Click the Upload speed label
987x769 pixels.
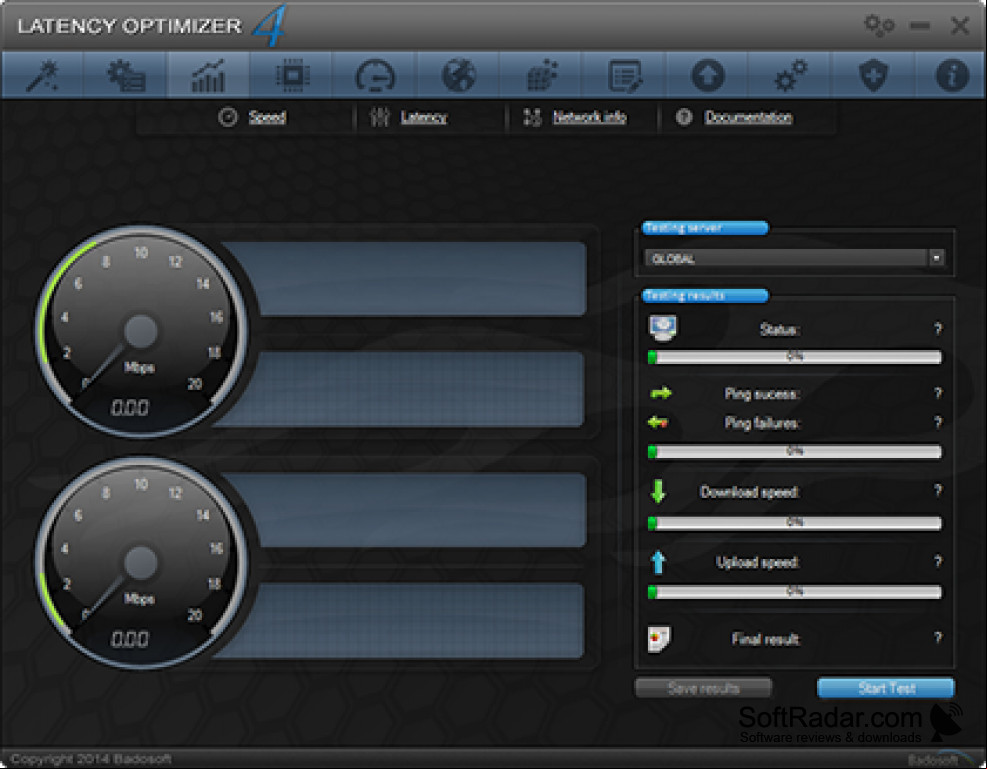[757, 563]
